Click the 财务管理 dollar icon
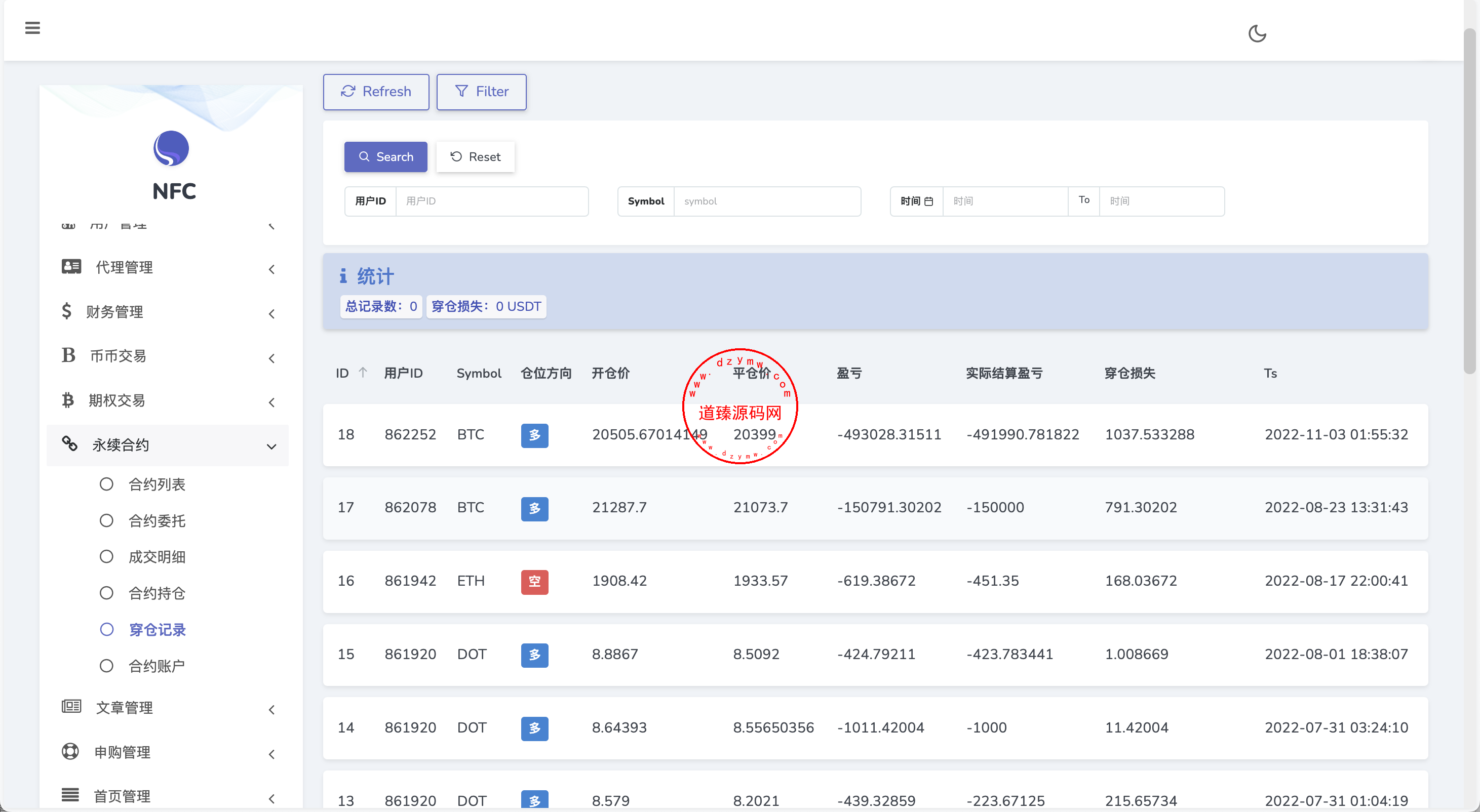This screenshot has height=812, width=1480. pyautogui.click(x=67, y=311)
